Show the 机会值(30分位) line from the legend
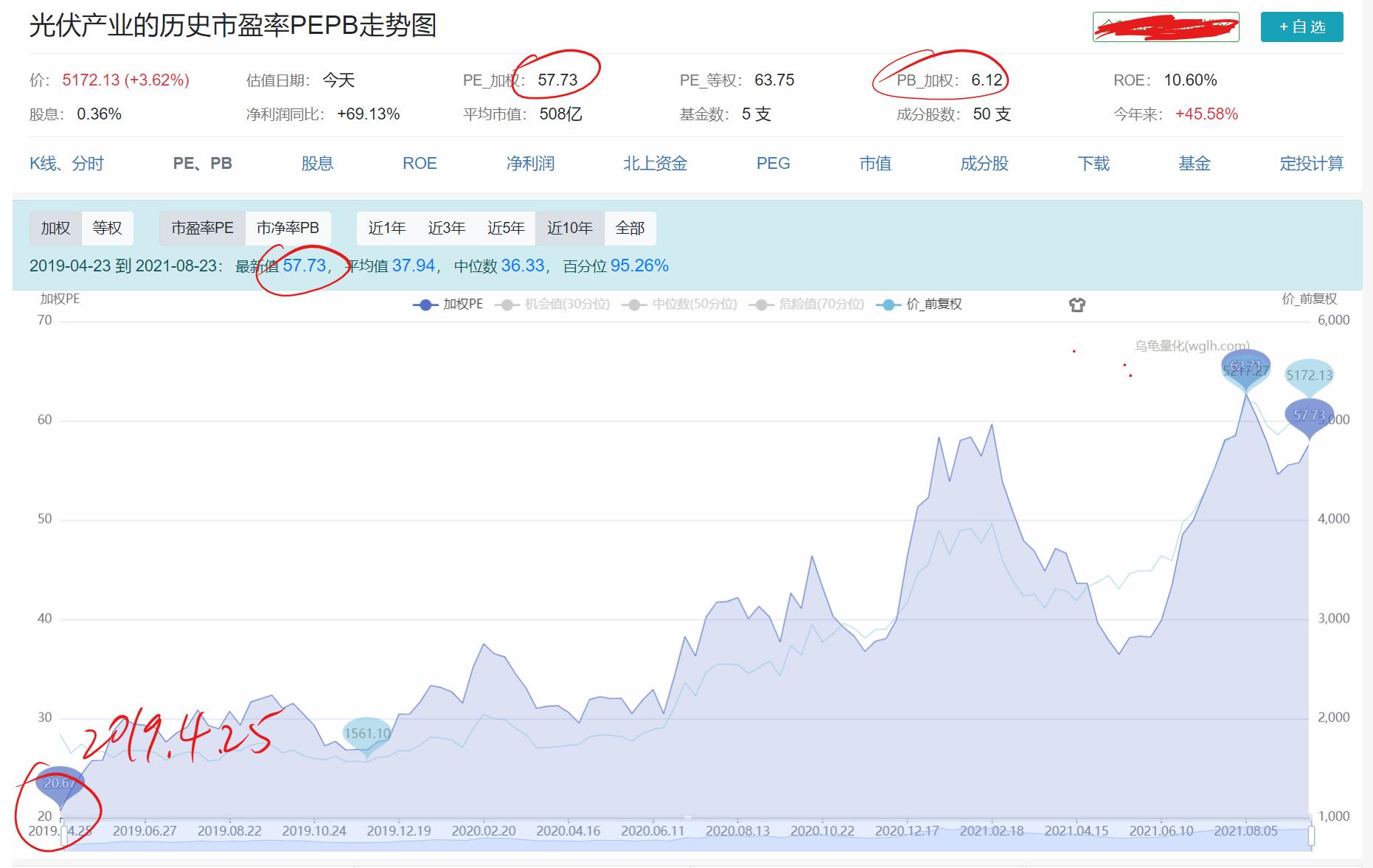This screenshot has width=1373, height=868. pyautogui.click(x=507, y=304)
